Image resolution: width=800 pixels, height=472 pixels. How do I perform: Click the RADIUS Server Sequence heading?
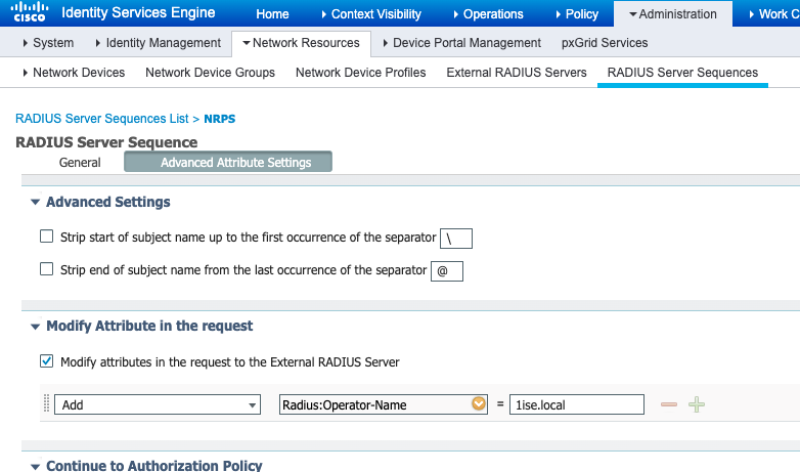click(106, 142)
